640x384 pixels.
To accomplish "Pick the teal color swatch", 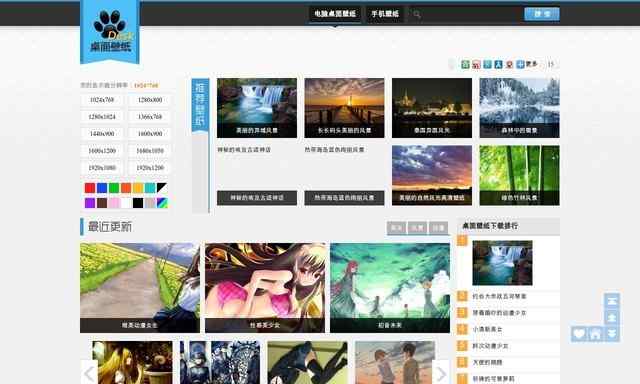I will point(150,188).
